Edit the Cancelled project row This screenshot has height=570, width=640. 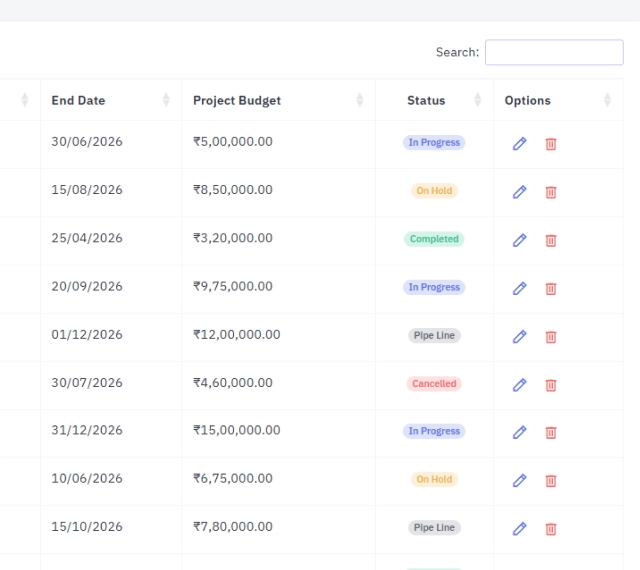coord(520,385)
